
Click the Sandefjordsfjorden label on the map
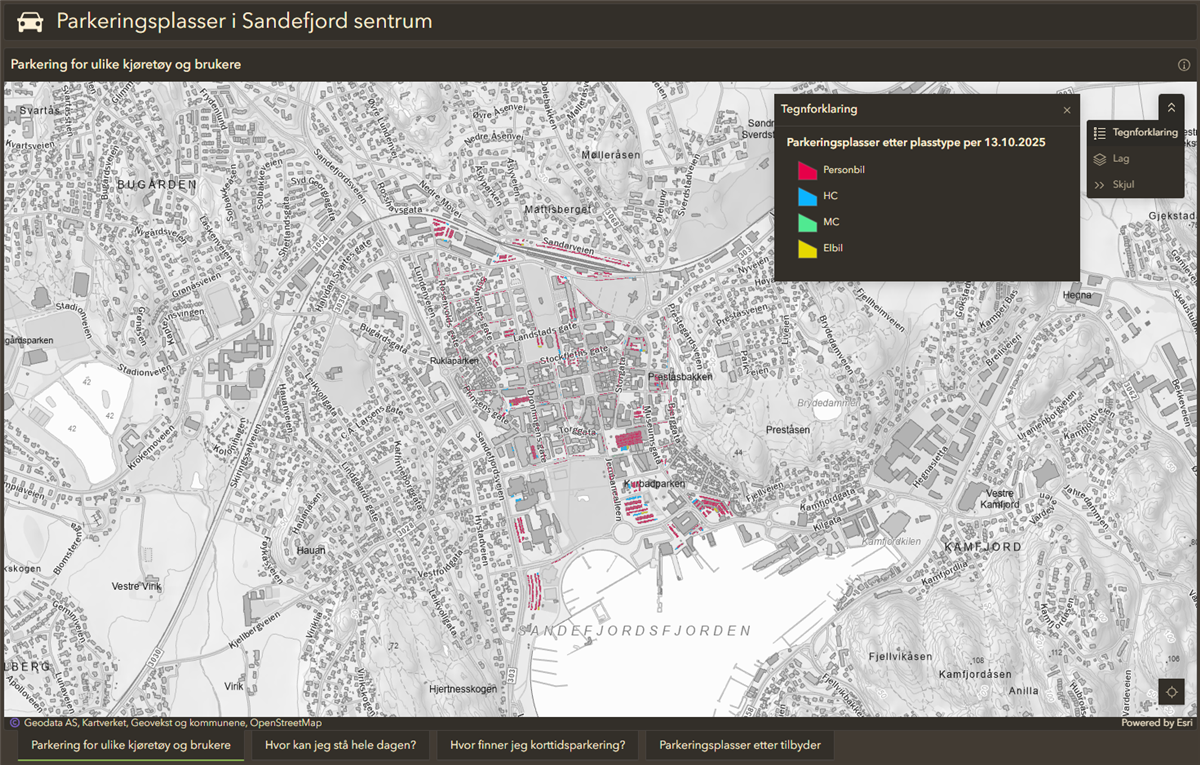pyautogui.click(x=634, y=631)
